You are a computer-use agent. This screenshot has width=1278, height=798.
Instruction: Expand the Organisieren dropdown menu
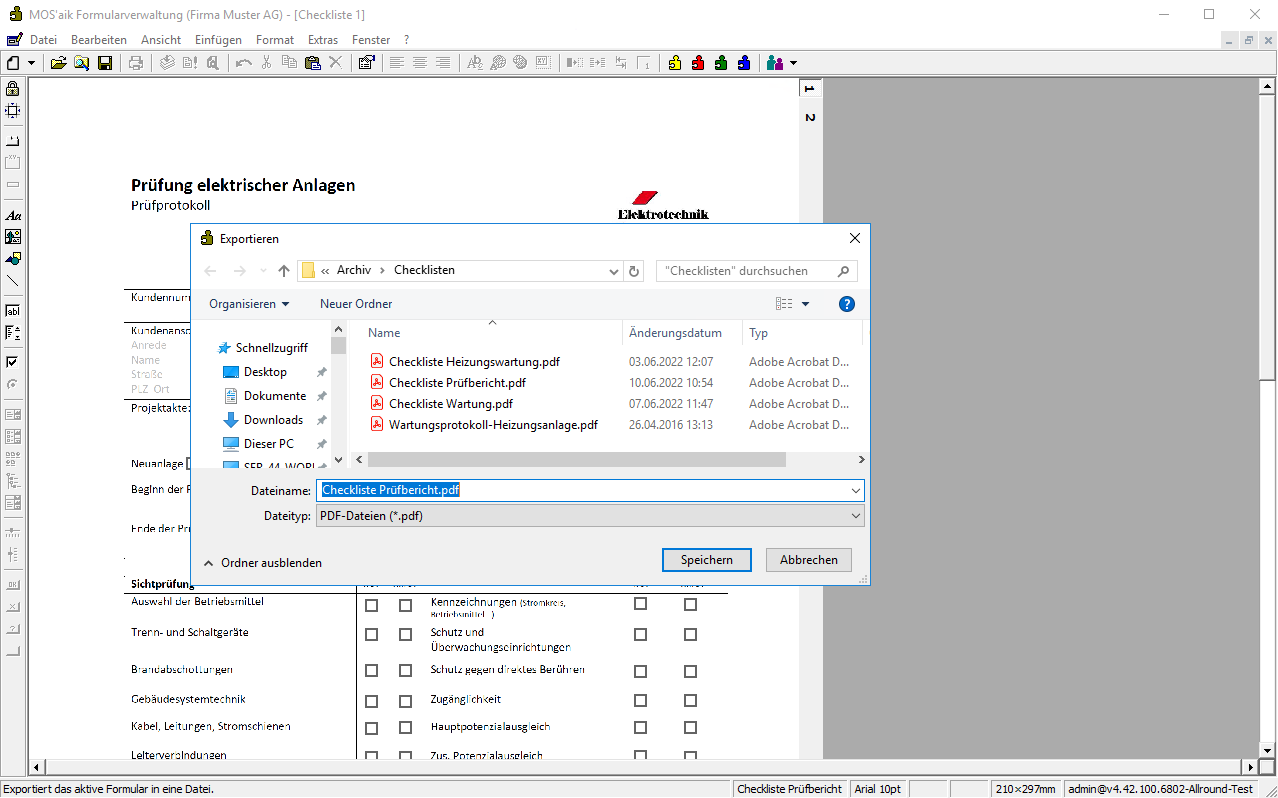coord(249,304)
